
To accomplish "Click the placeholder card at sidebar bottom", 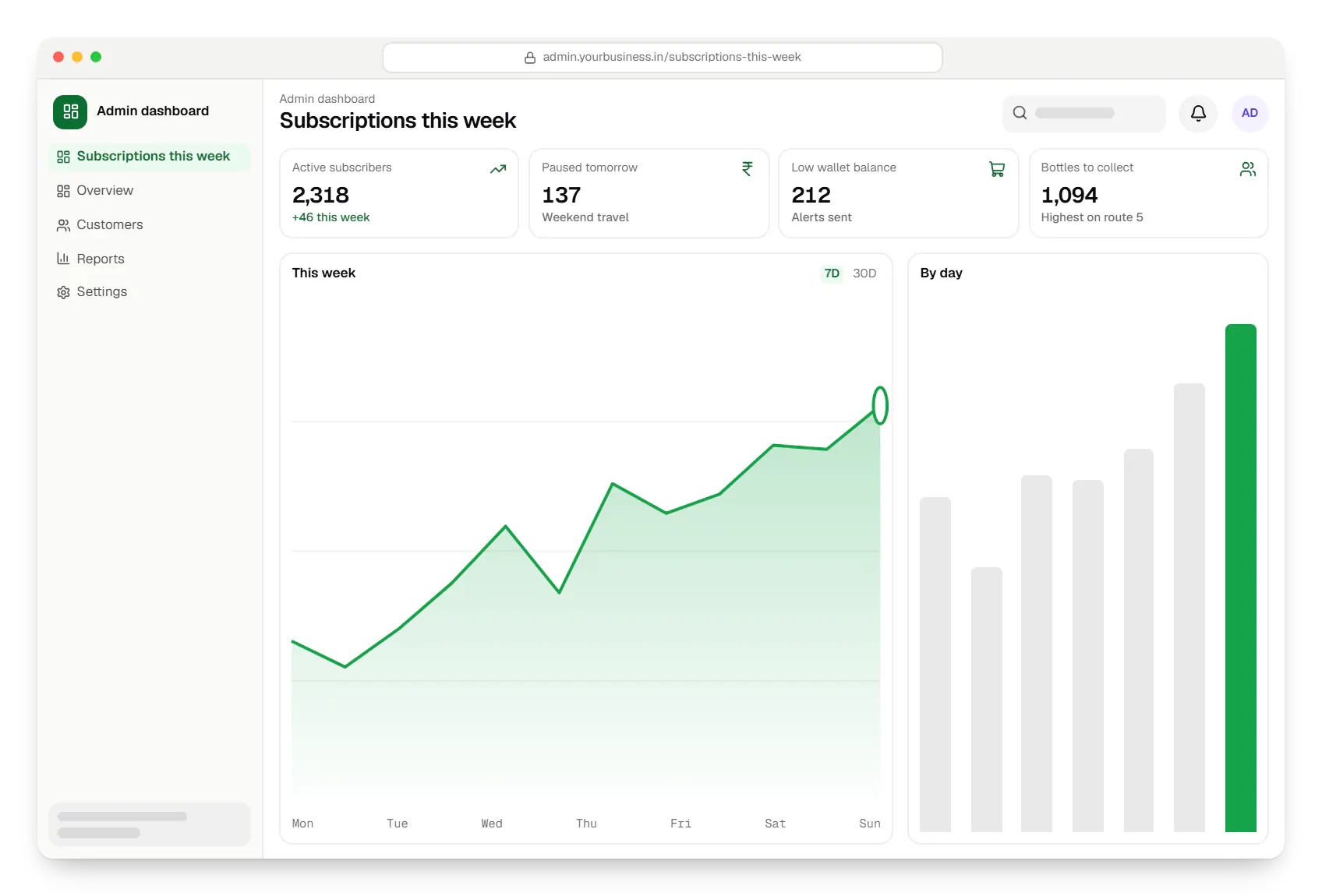I will pos(150,824).
